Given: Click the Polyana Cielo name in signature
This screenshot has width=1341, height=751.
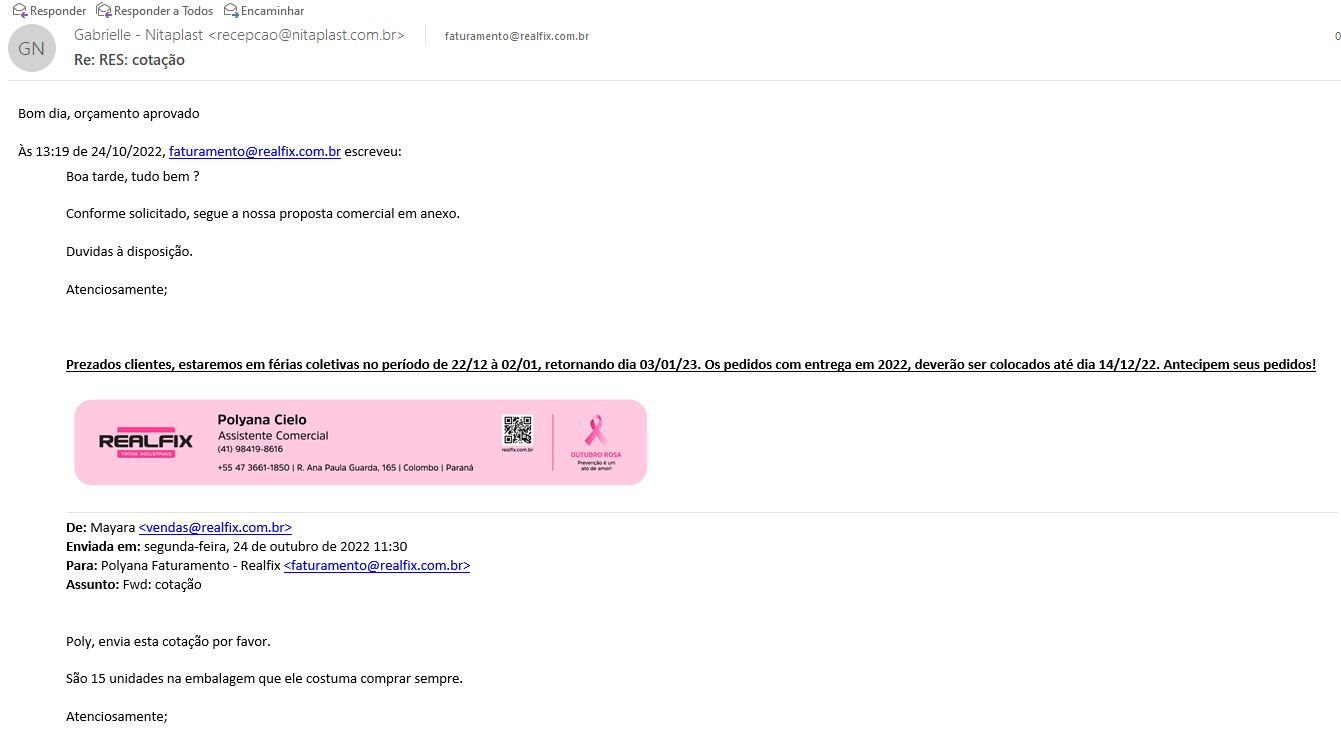Looking at the screenshot, I should (262, 420).
